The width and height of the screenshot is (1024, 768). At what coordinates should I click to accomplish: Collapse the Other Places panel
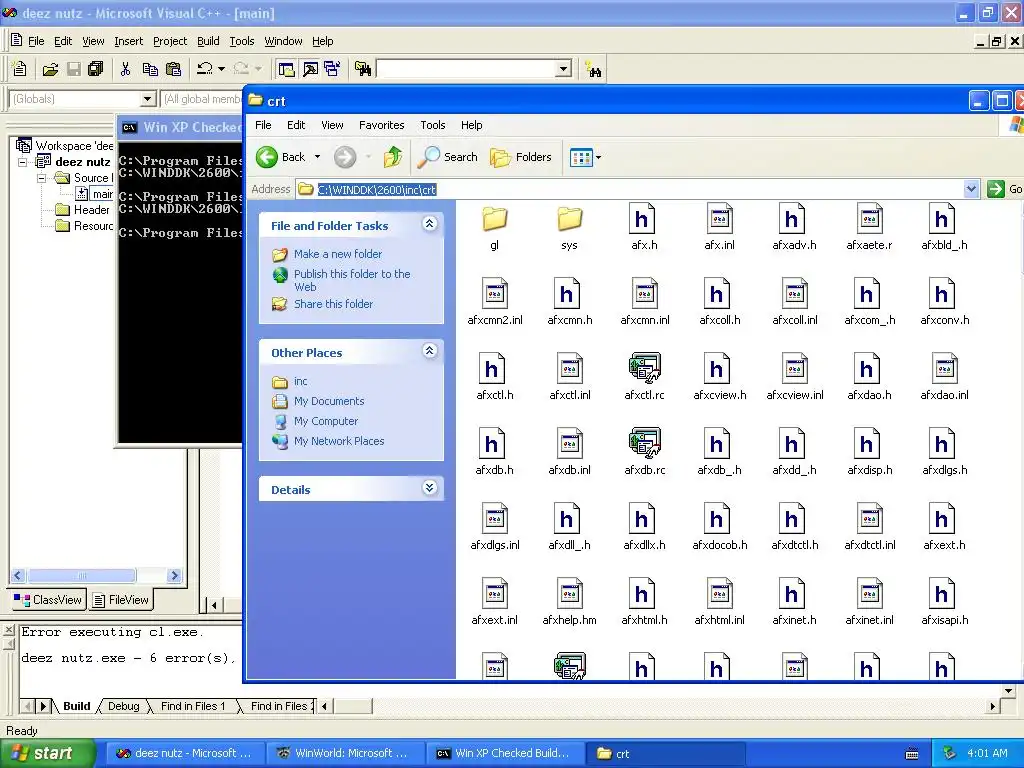pyautogui.click(x=429, y=351)
